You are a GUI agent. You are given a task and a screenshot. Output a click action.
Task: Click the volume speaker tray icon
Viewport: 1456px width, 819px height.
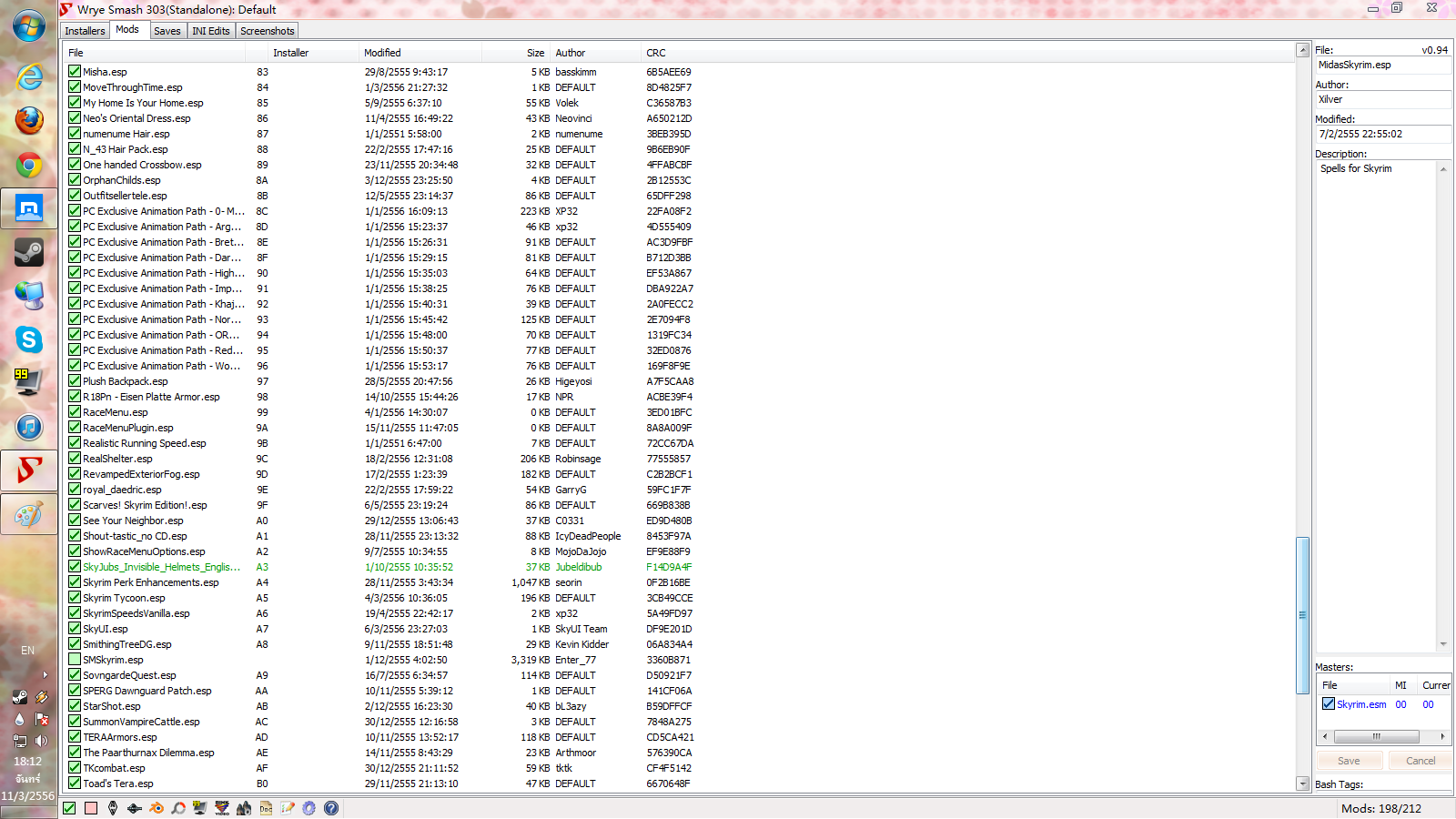click(41, 741)
